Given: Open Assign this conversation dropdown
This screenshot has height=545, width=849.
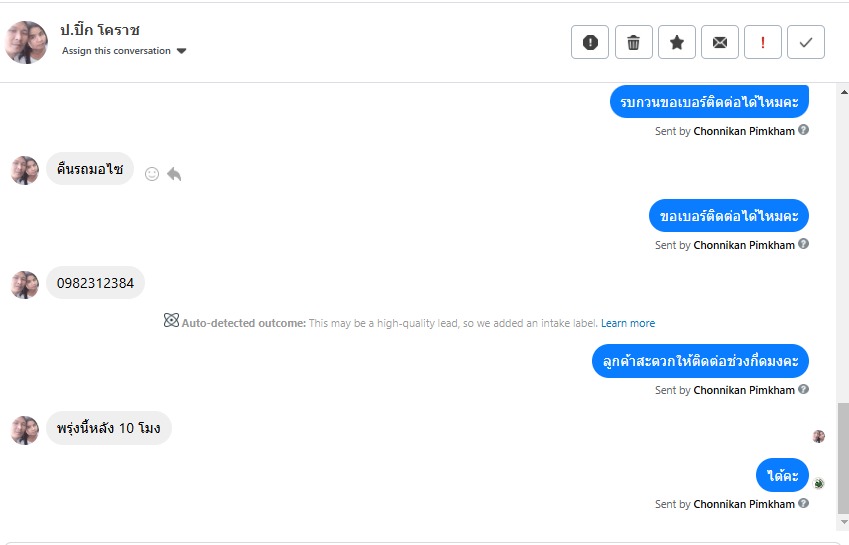Looking at the screenshot, I should [x=124, y=51].
